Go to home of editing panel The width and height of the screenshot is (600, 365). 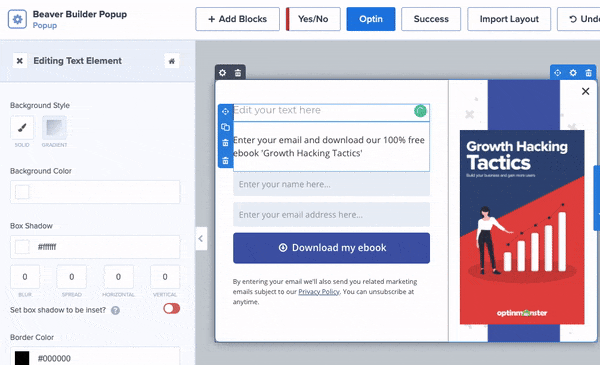coord(172,61)
